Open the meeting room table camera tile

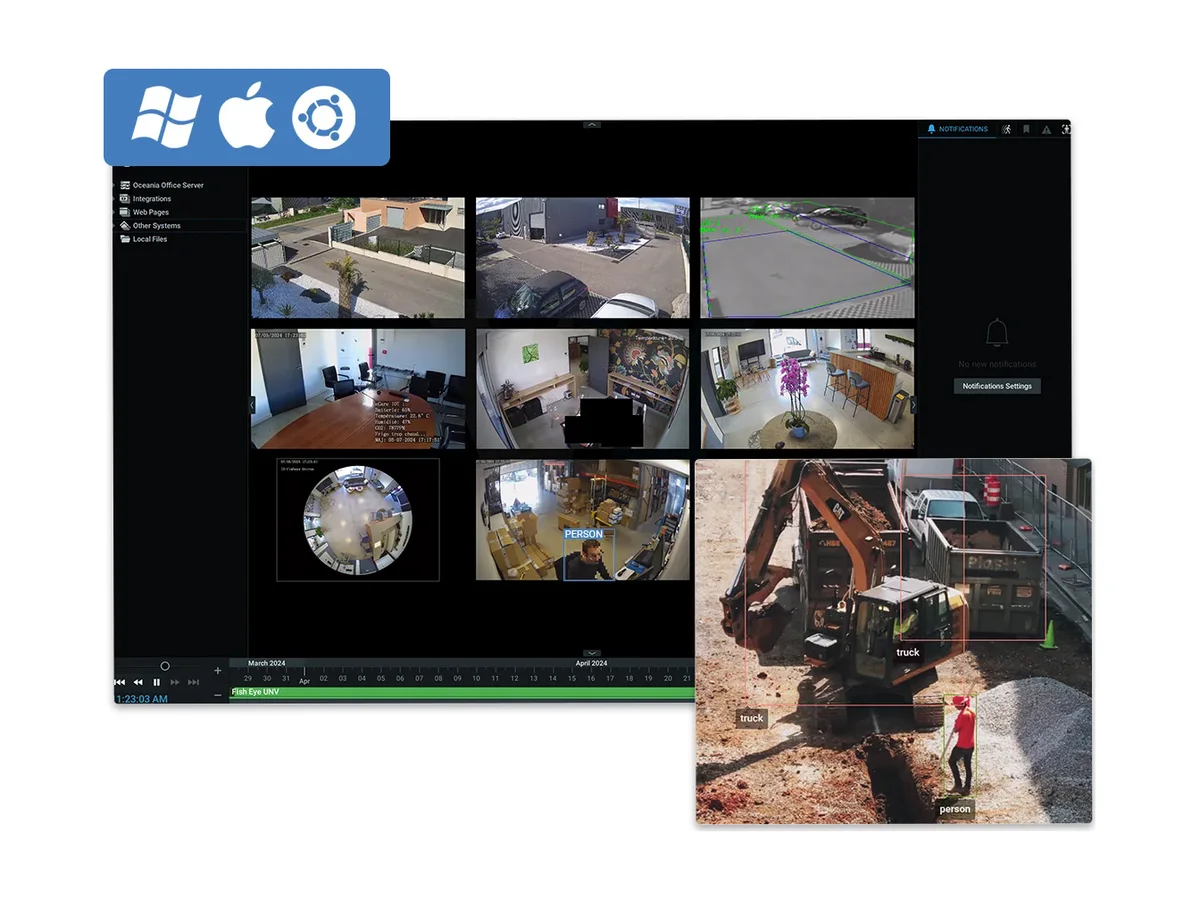pos(358,389)
